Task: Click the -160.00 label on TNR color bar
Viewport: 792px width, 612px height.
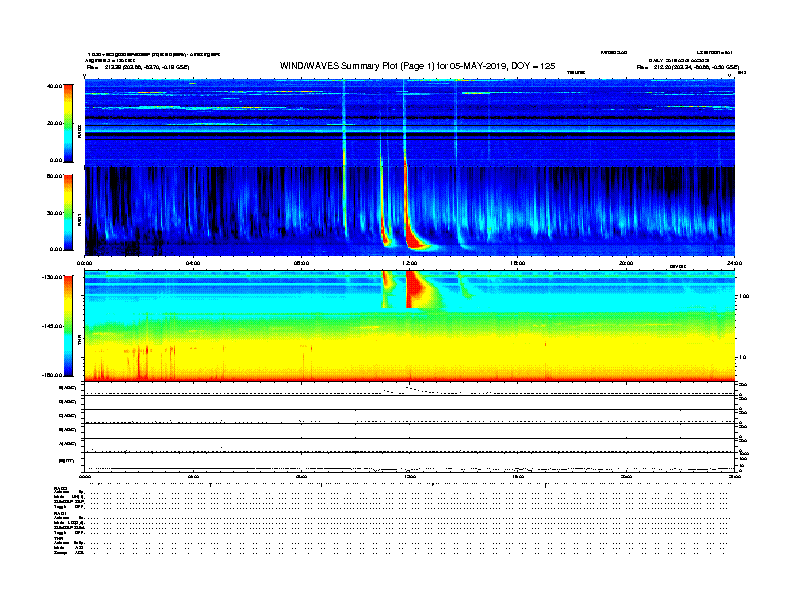Action: 53,375
